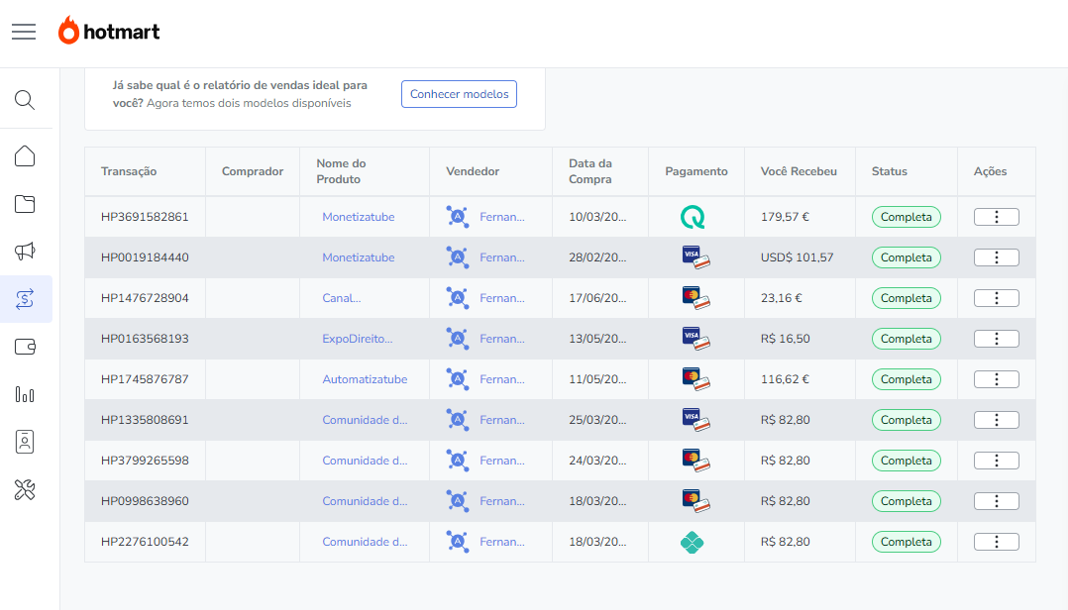Open actions menu for HP0998638960

click(x=996, y=501)
